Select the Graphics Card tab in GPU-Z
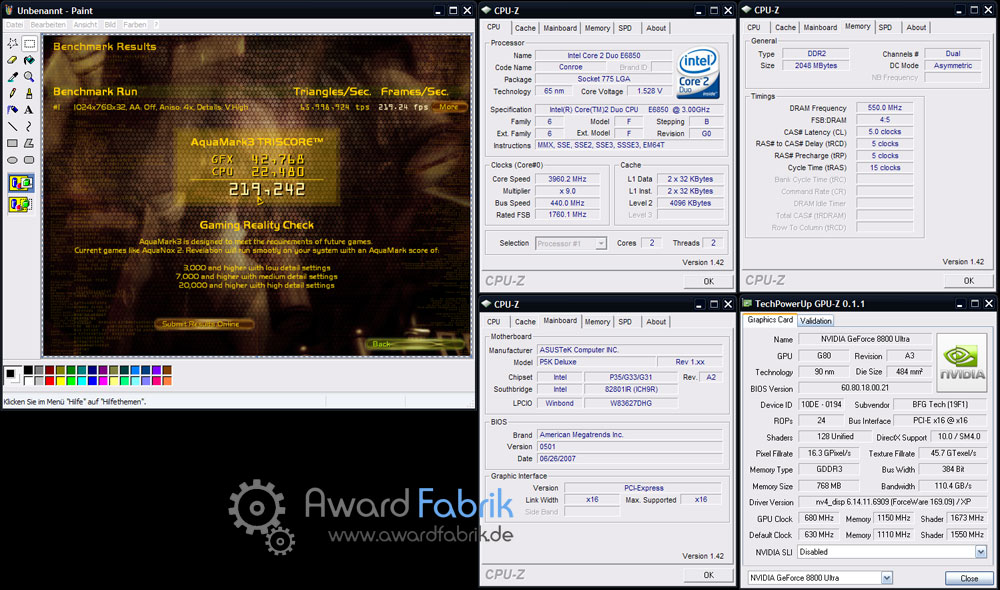1000x590 pixels. [770, 320]
